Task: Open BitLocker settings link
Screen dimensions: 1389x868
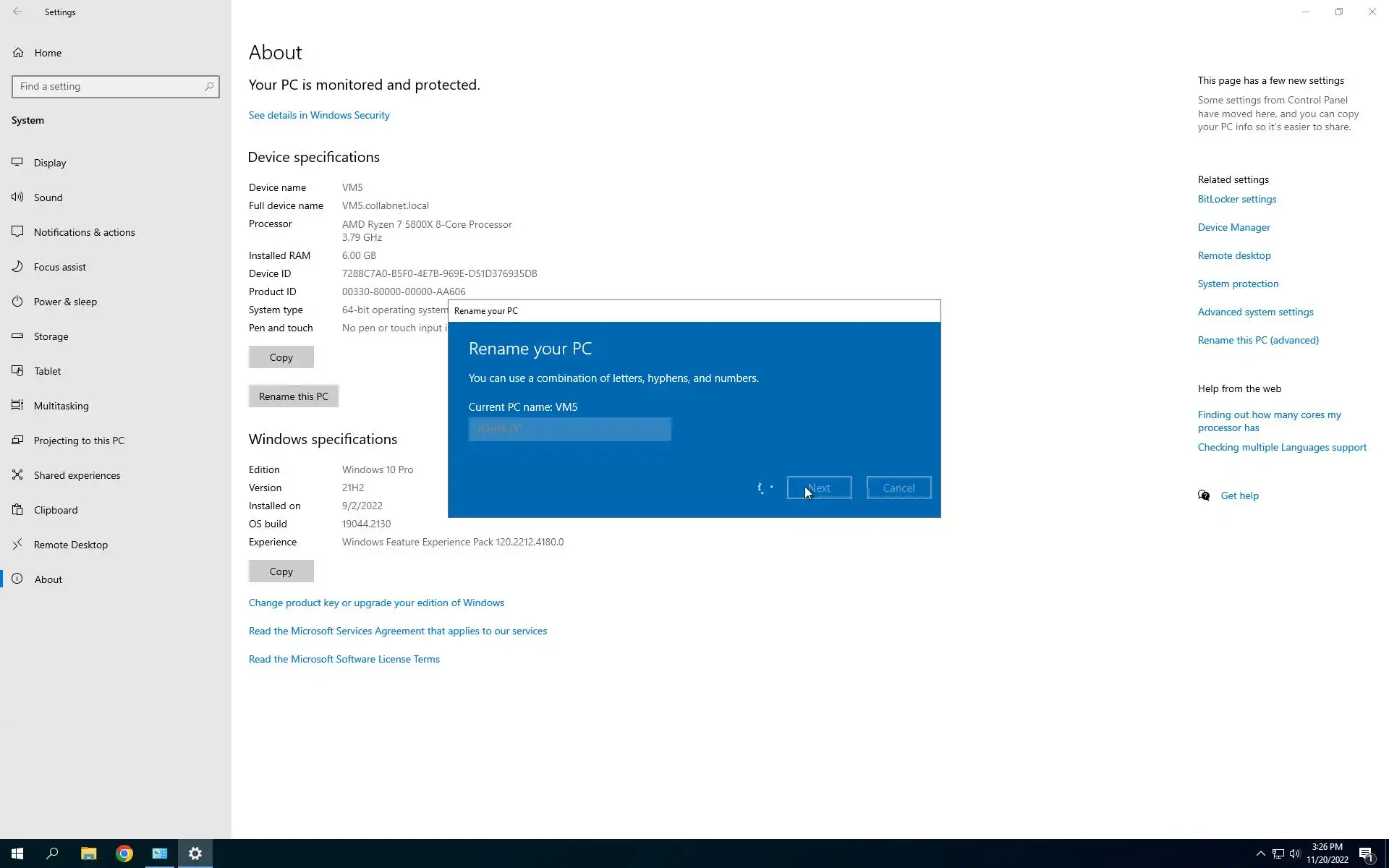Action: coord(1236,199)
